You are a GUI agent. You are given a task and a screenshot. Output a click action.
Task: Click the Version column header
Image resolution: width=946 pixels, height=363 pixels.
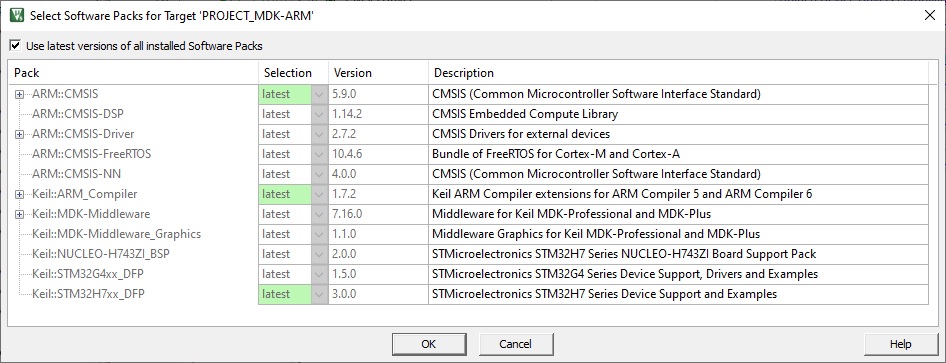coord(378,72)
